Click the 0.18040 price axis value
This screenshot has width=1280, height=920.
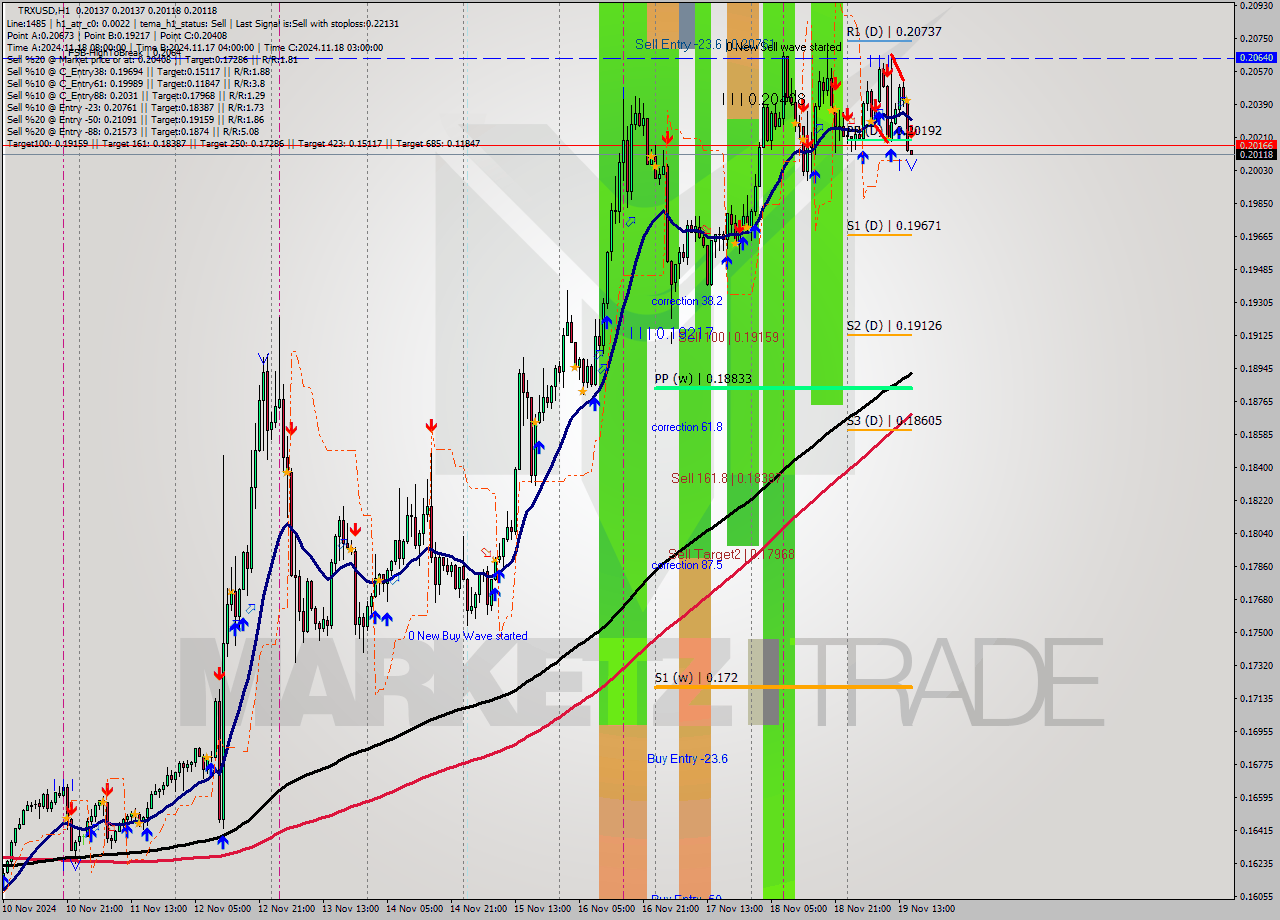coord(1257,533)
